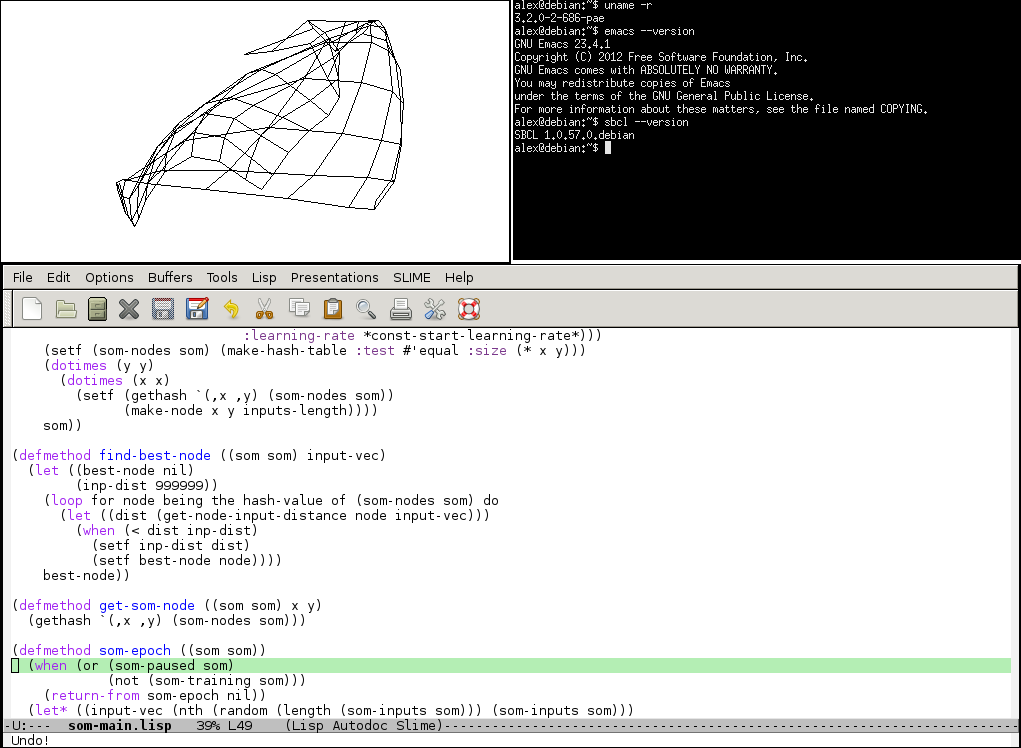Screen dimensions: 1021x748
Task: Copy the selection using the copy icon
Action: pos(300,309)
